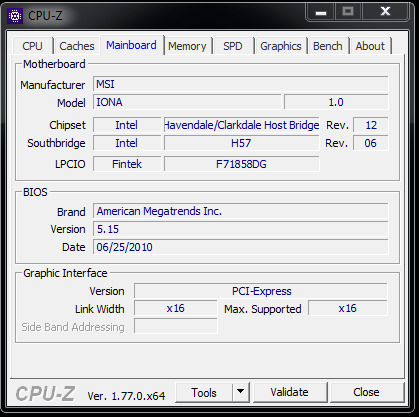Click the LPCIO label
This screenshot has width=419, height=417.
pos(70,164)
